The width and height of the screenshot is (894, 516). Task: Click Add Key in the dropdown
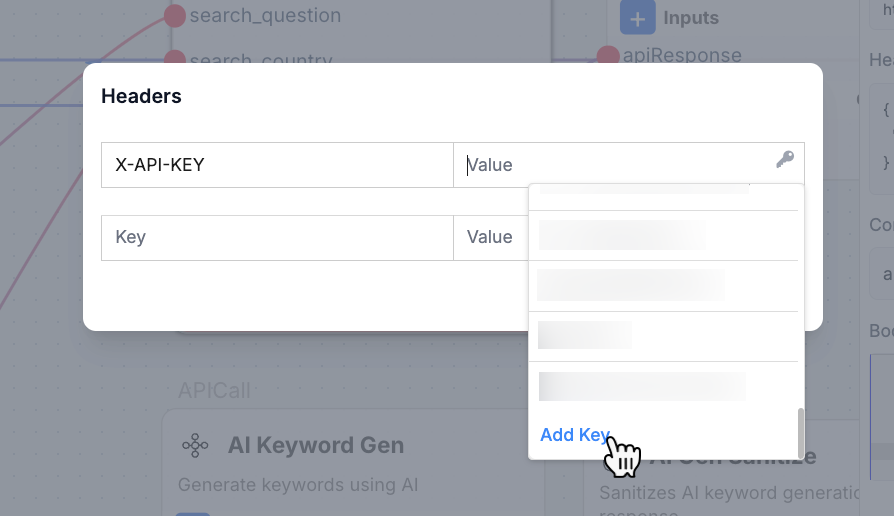coord(575,434)
